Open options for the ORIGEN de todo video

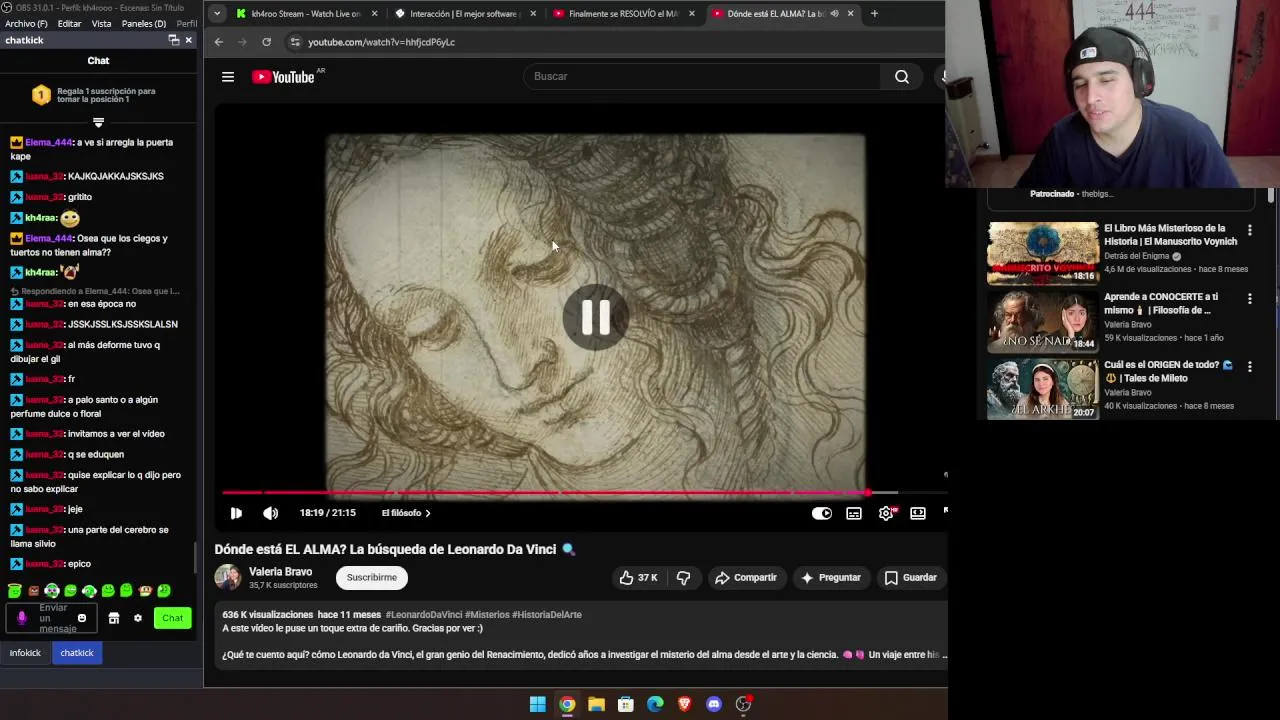(x=1249, y=366)
